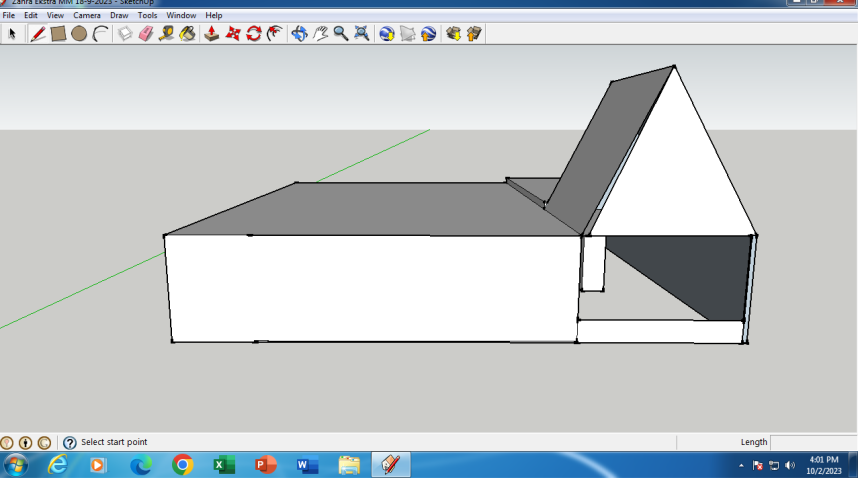The image size is (860, 484).
Task: Select the Rectangle drawing tool
Action: click(58, 34)
